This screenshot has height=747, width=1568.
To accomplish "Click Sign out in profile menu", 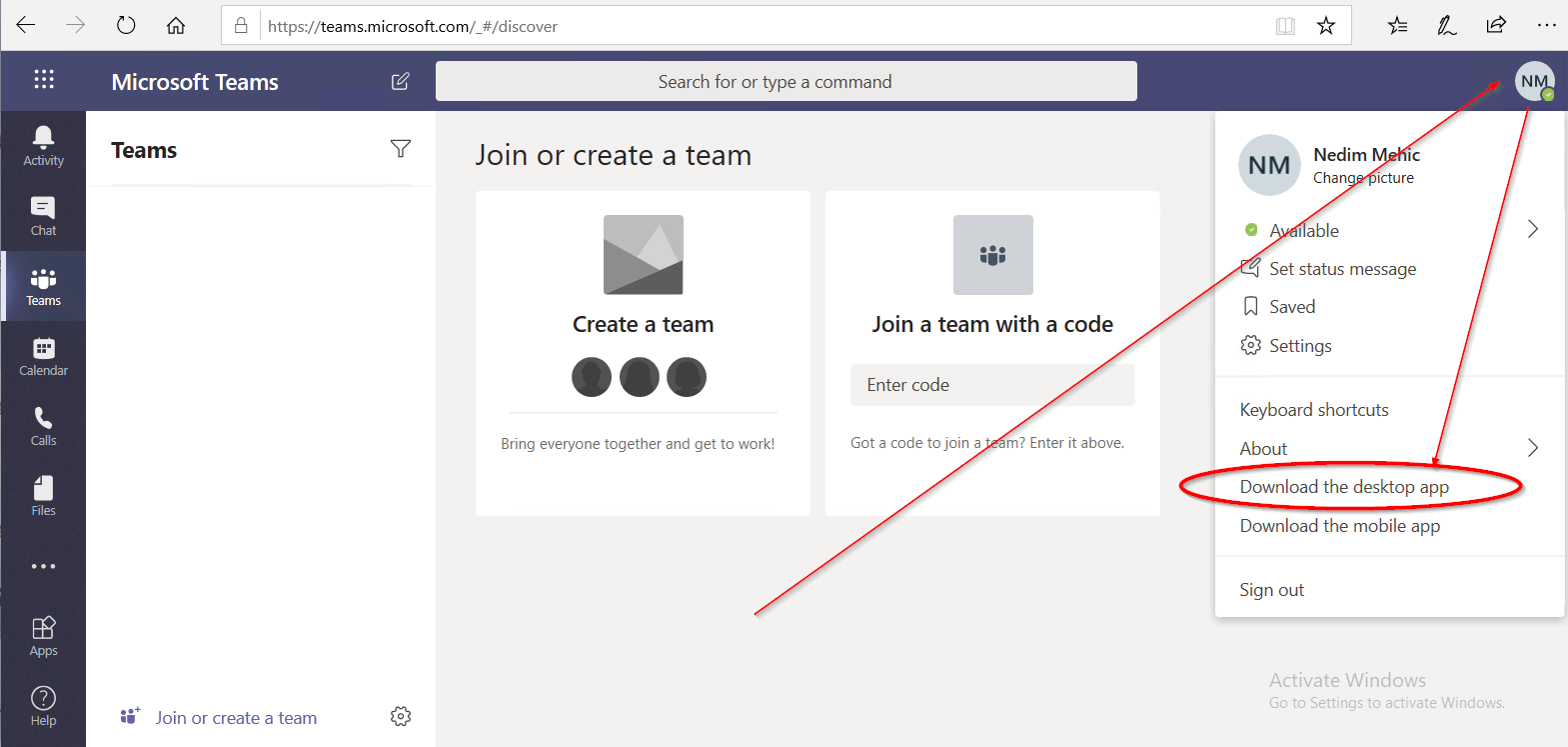I will (x=1271, y=590).
